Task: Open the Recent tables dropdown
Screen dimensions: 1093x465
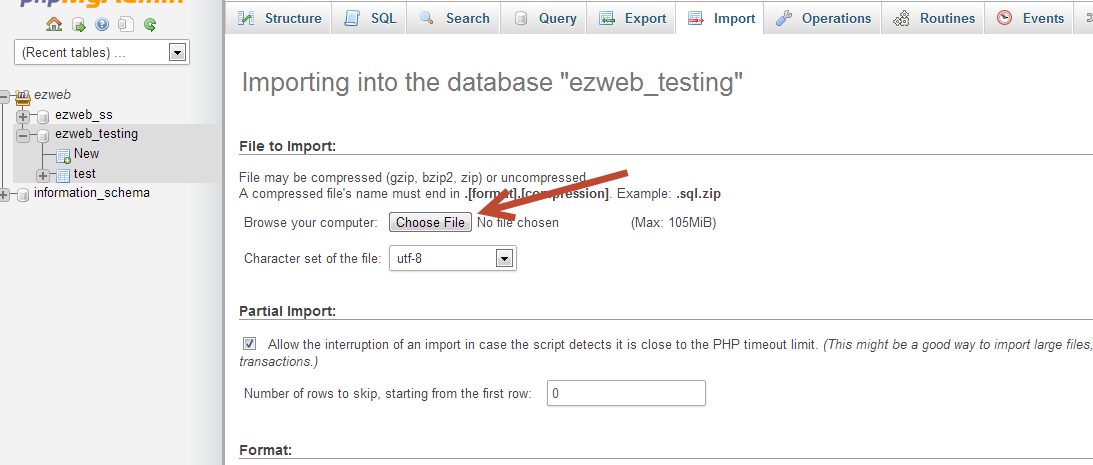Action: (x=102, y=52)
